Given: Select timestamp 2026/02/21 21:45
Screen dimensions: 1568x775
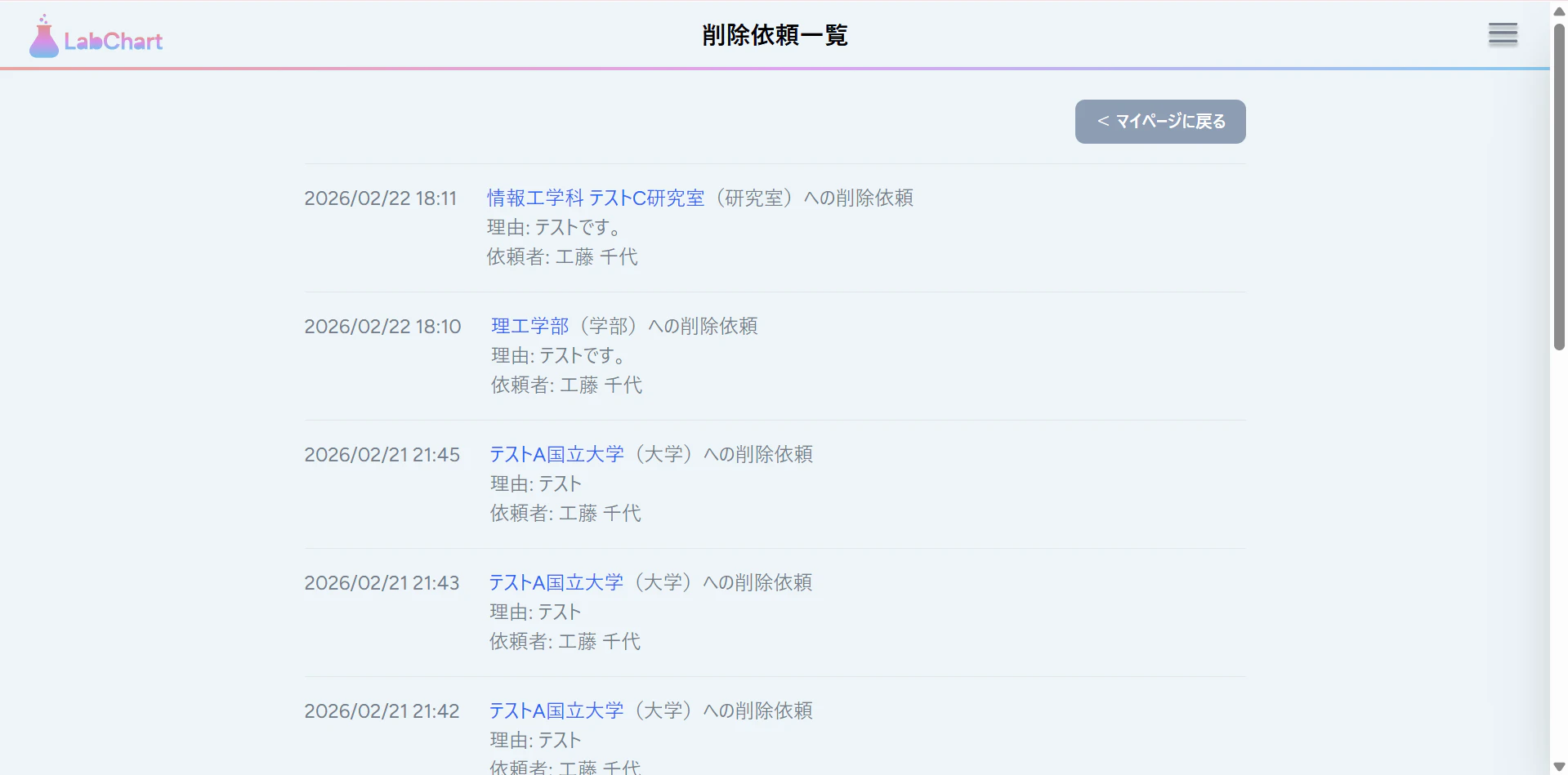Looking at the screenshot, I should click(382, 455).
